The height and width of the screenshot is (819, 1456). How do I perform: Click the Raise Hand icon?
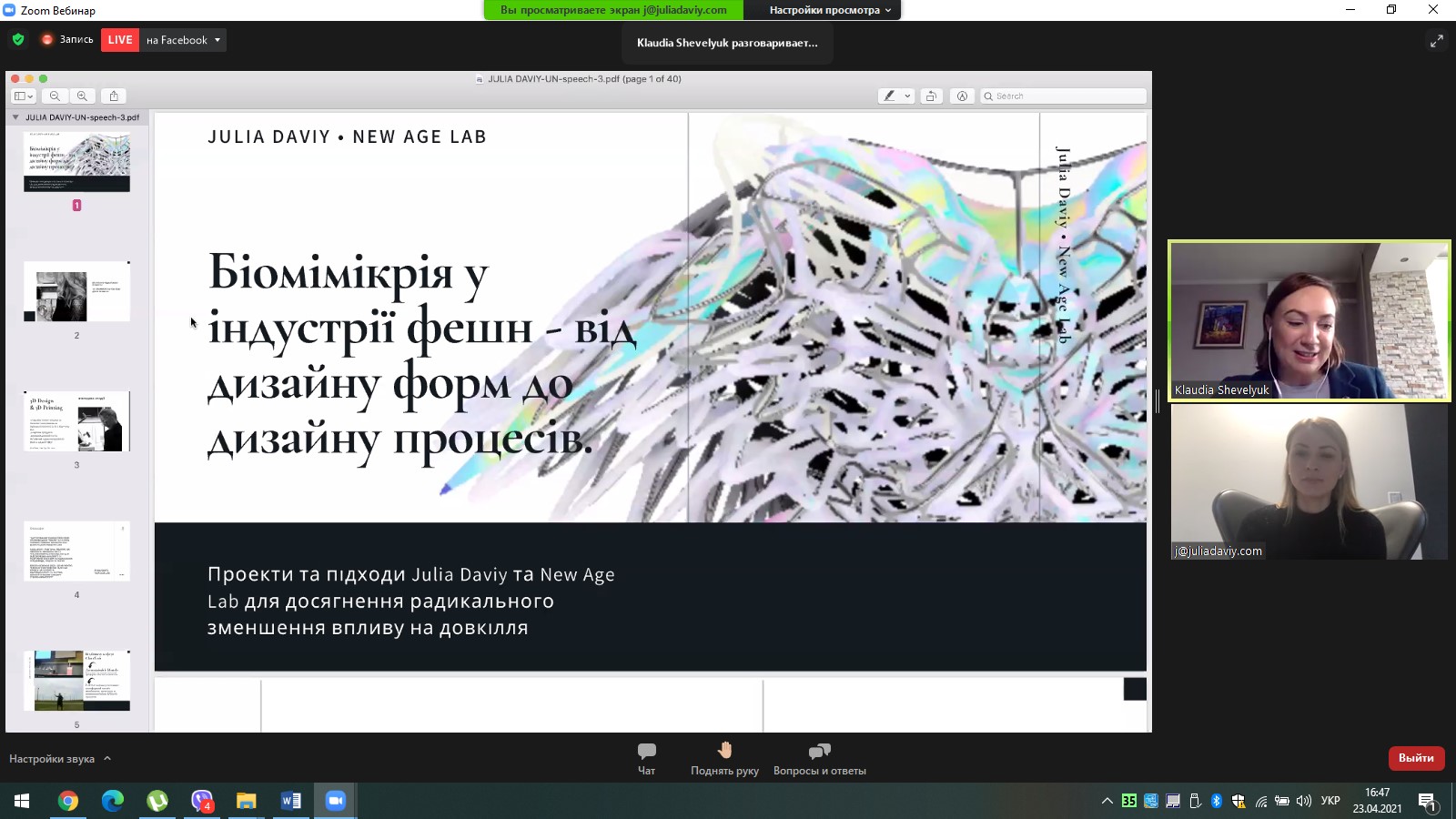click(x=725, y=758)
